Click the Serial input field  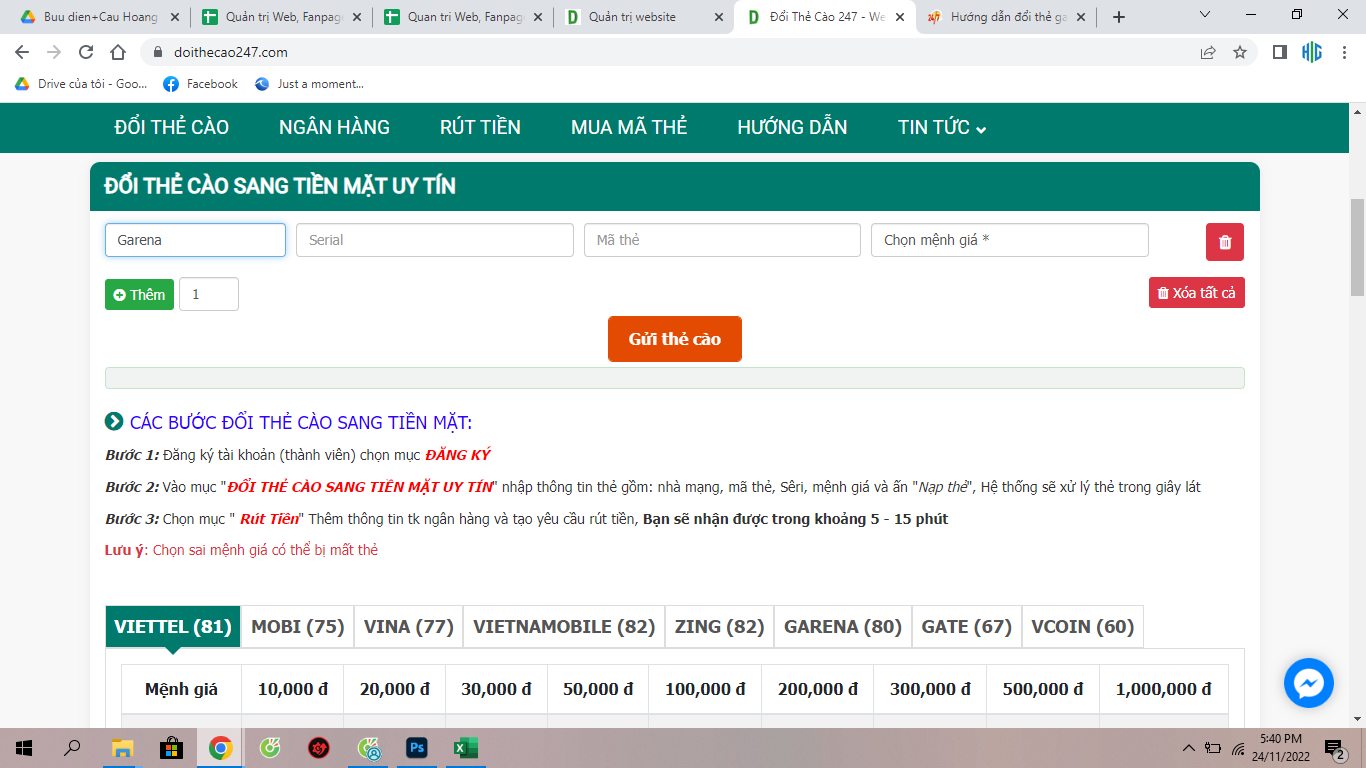(435, 240)
